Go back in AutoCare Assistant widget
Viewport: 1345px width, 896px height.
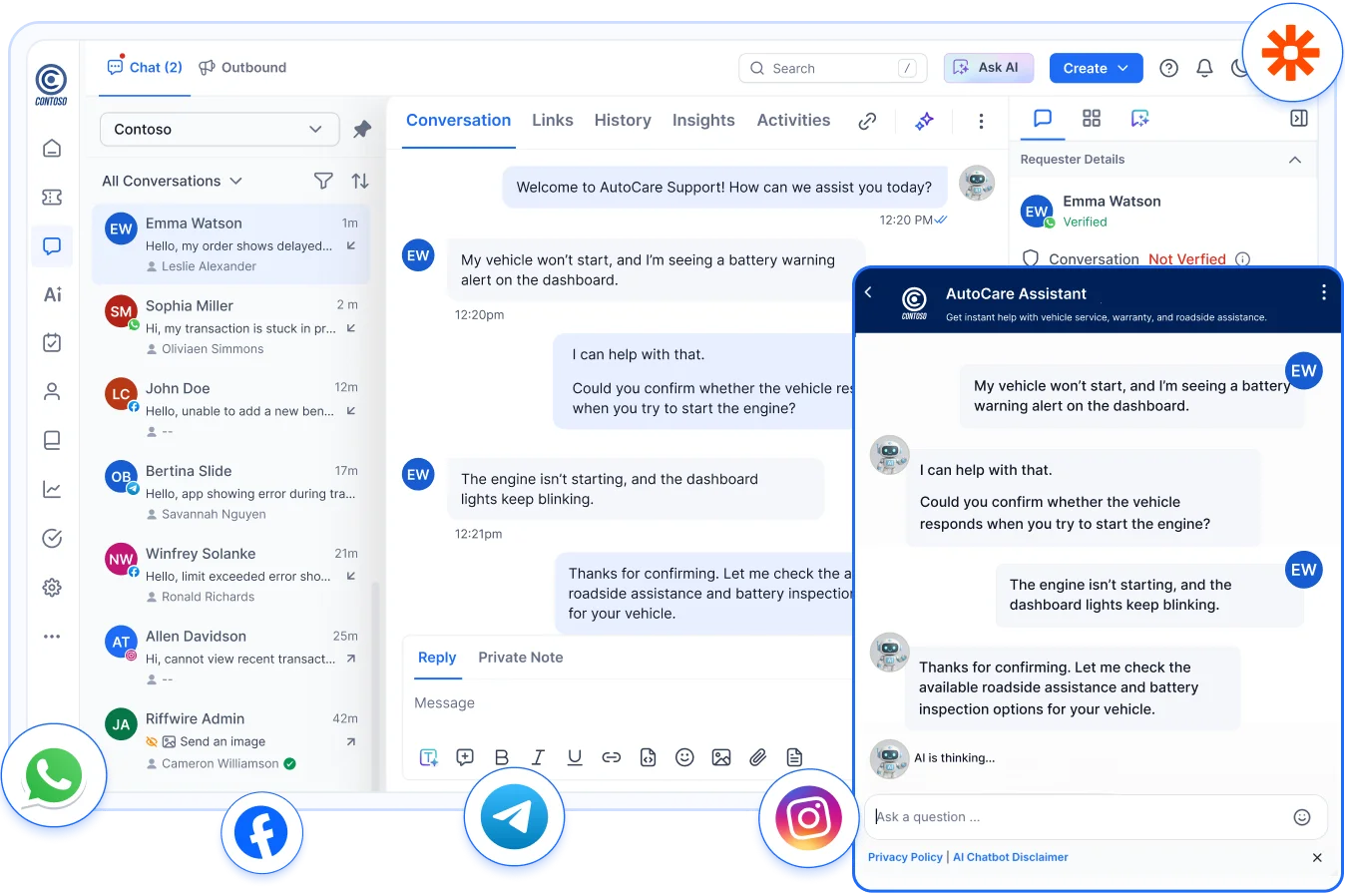pyautogui.click(x=868, y=292)
